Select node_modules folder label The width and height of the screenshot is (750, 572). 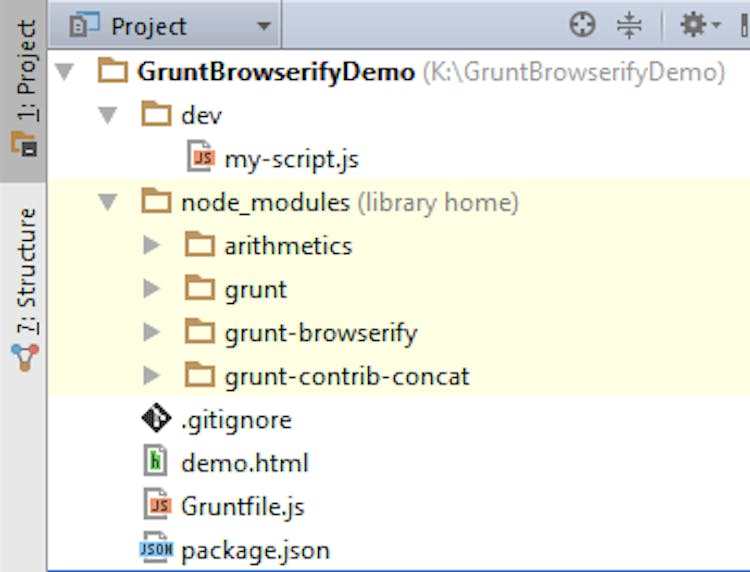click(x=265, y=203)
